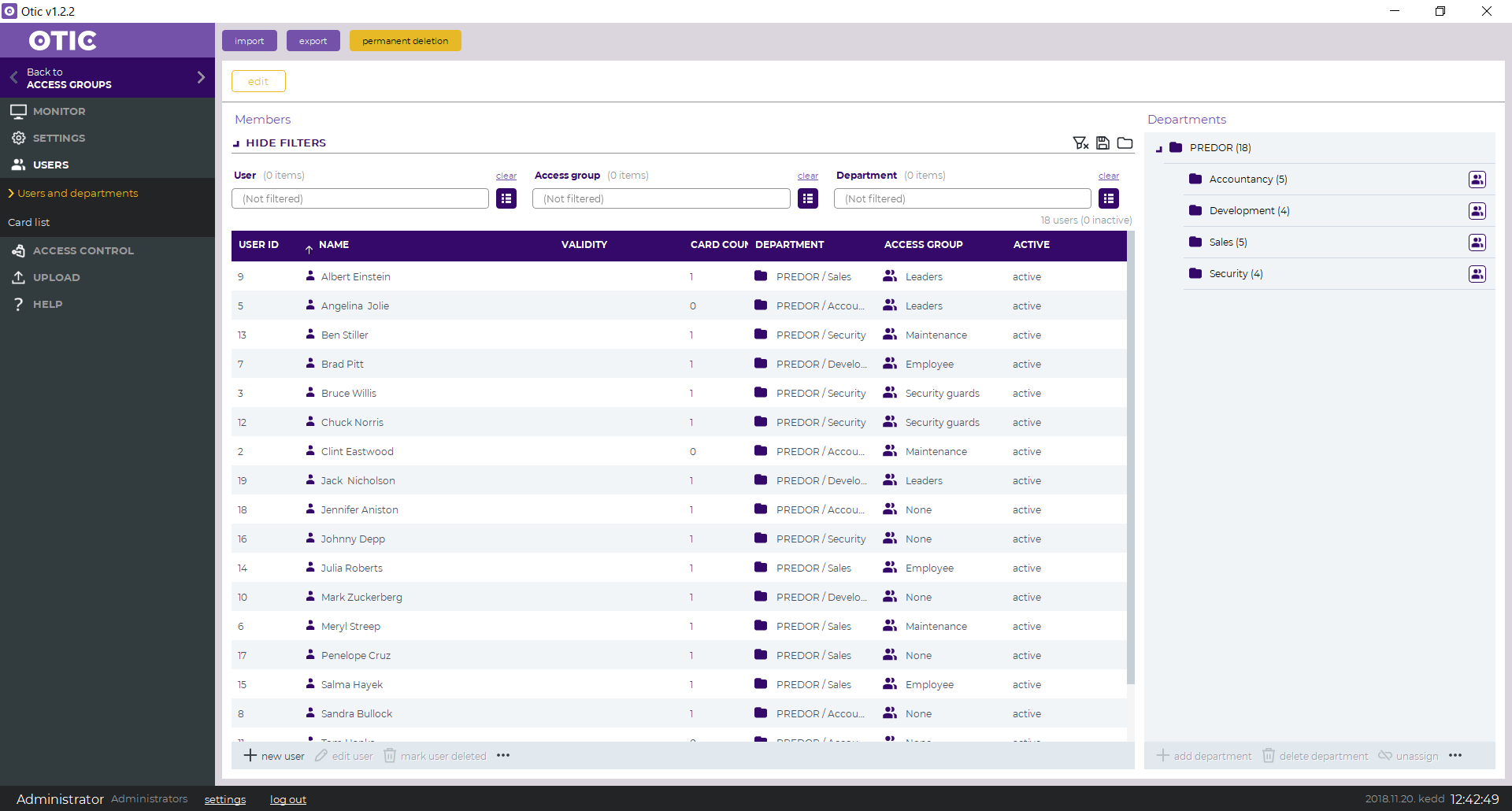The image size is (1512, 811).
Task: Open more user actions ellipsis menu
Action: tap(503, 756)
